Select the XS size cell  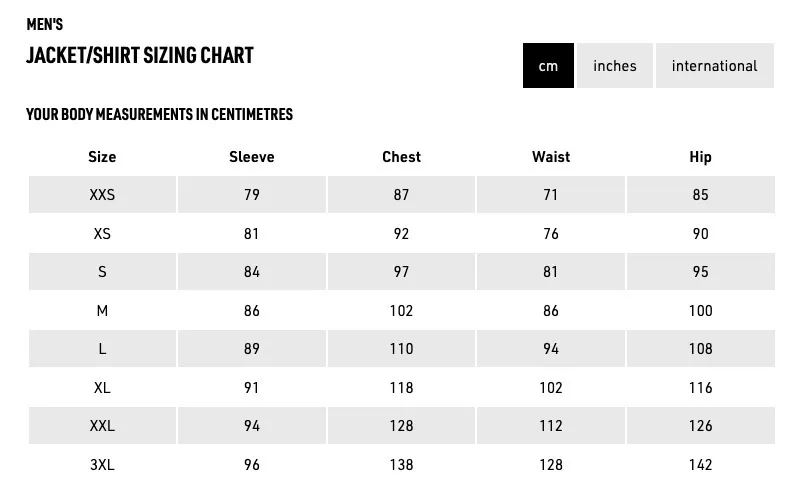pyautogui.click(x=102, y=234)
